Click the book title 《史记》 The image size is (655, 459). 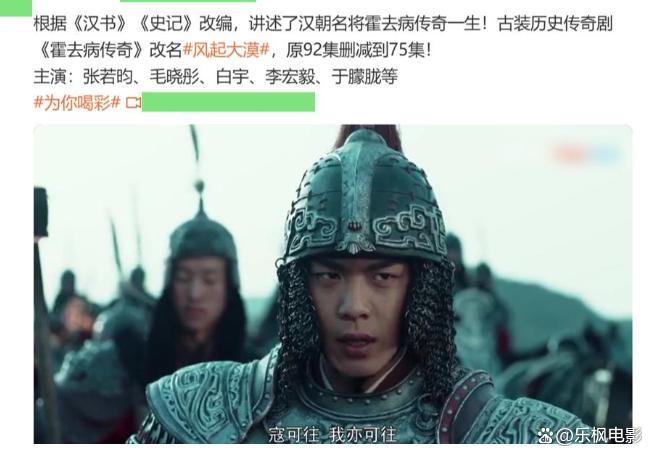coord(166,24)
